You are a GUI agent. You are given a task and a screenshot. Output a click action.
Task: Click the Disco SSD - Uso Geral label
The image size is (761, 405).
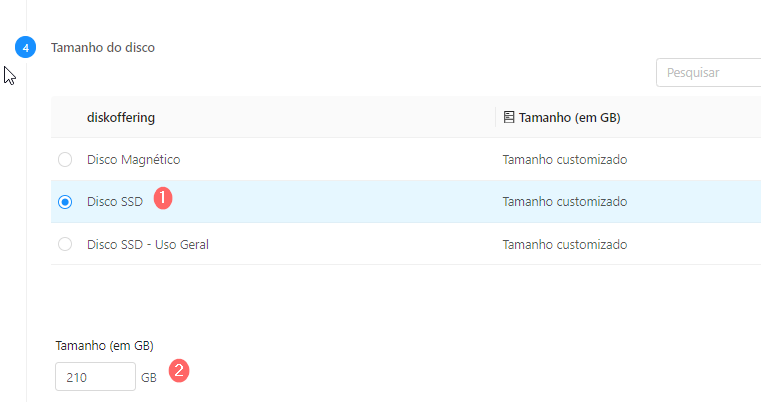pos(148,244)
